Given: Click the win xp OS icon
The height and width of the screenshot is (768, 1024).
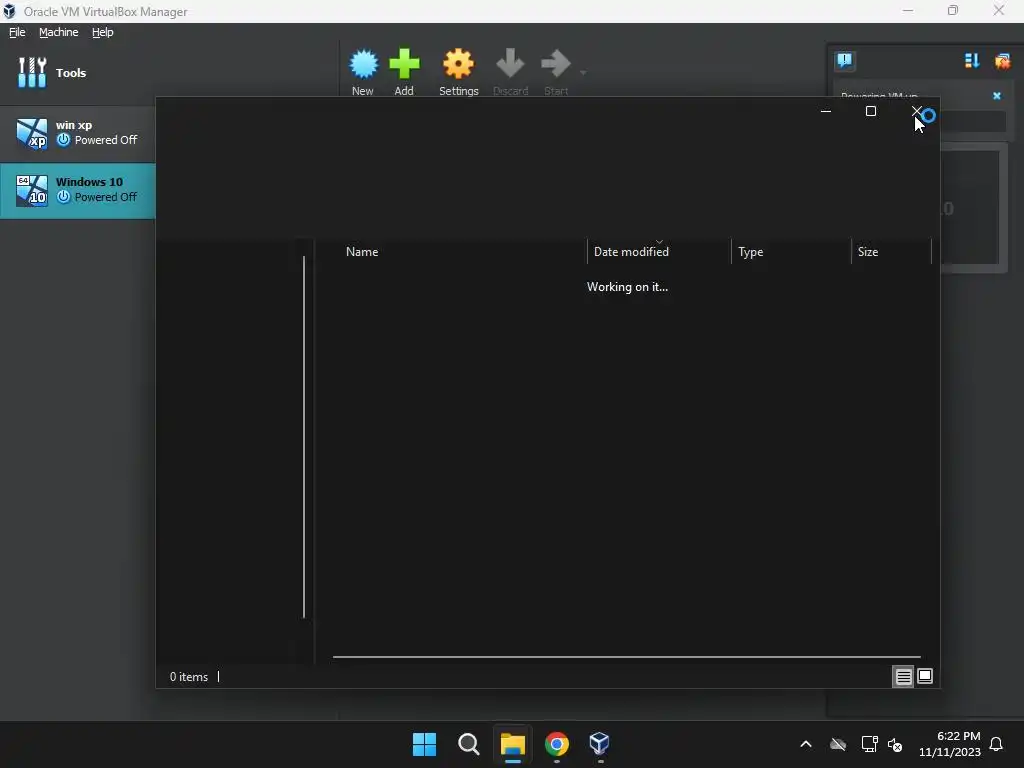Looking at the screenshot, I should pos(31,134).
